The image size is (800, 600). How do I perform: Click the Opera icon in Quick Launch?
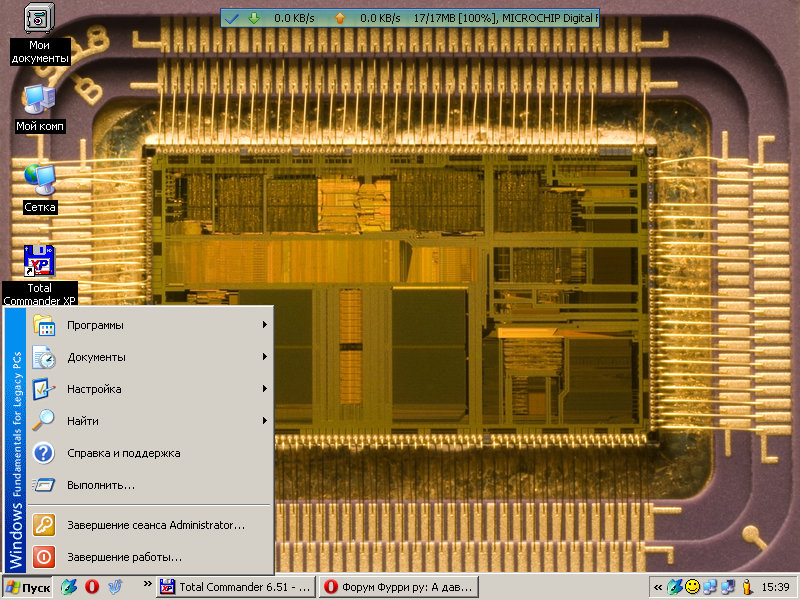91,587
